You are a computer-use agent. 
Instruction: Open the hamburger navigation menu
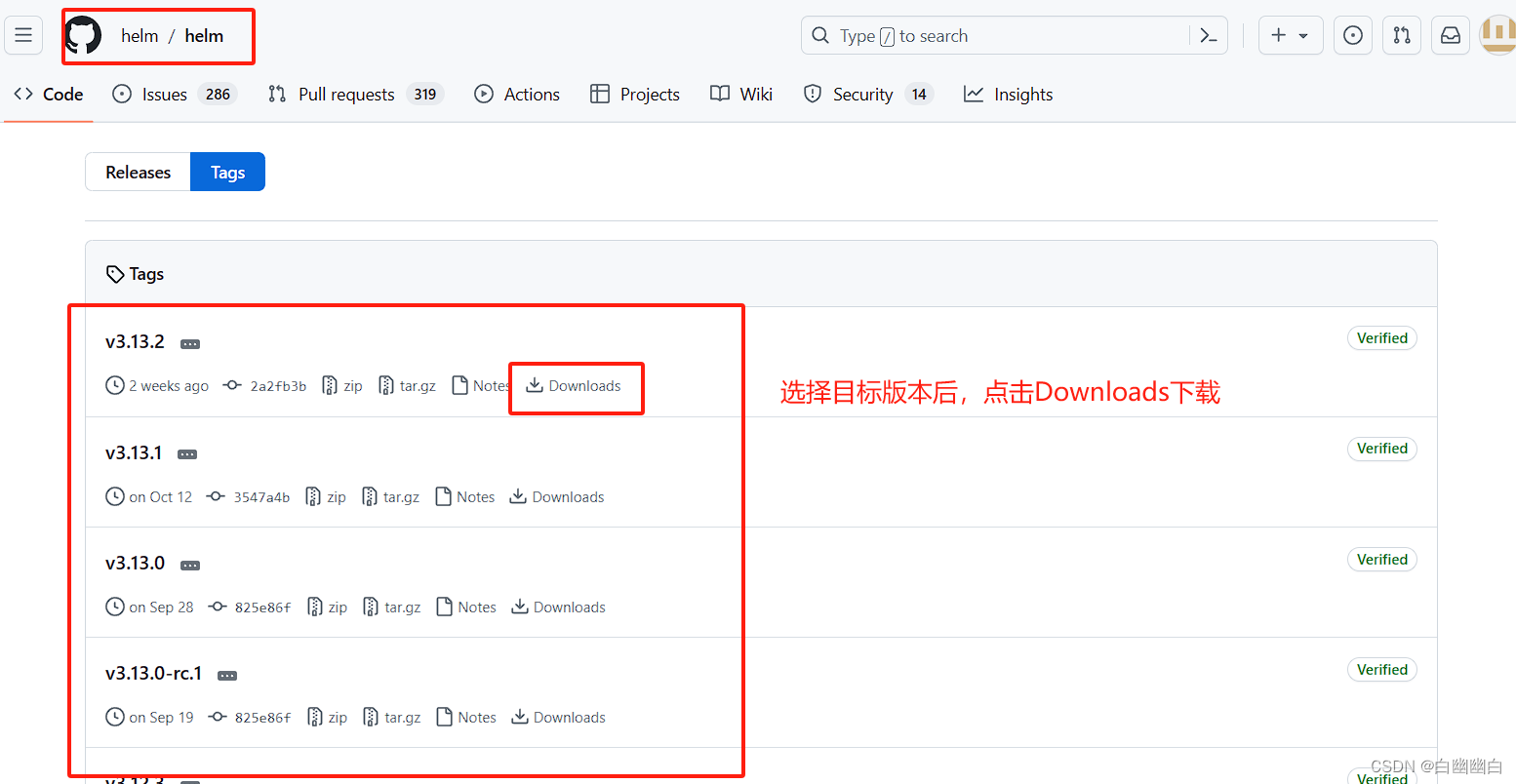tap(23, 35)
